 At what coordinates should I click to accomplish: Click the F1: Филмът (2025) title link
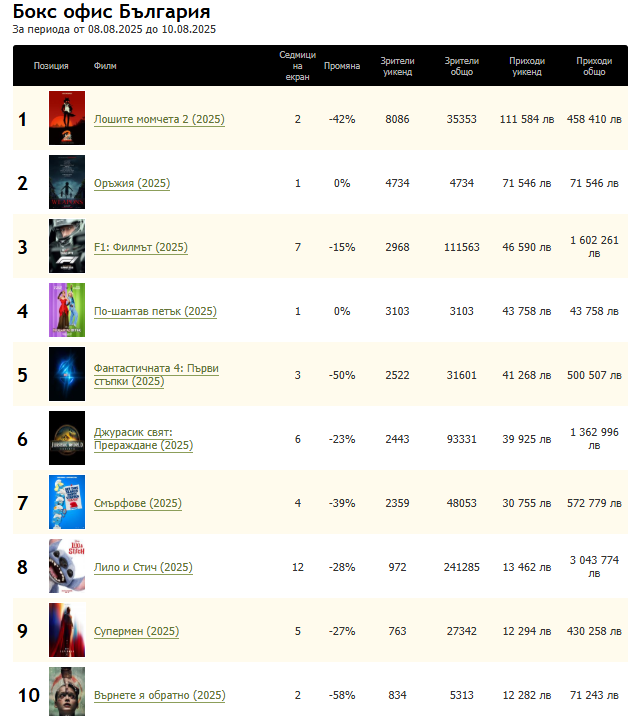point(141,248)
